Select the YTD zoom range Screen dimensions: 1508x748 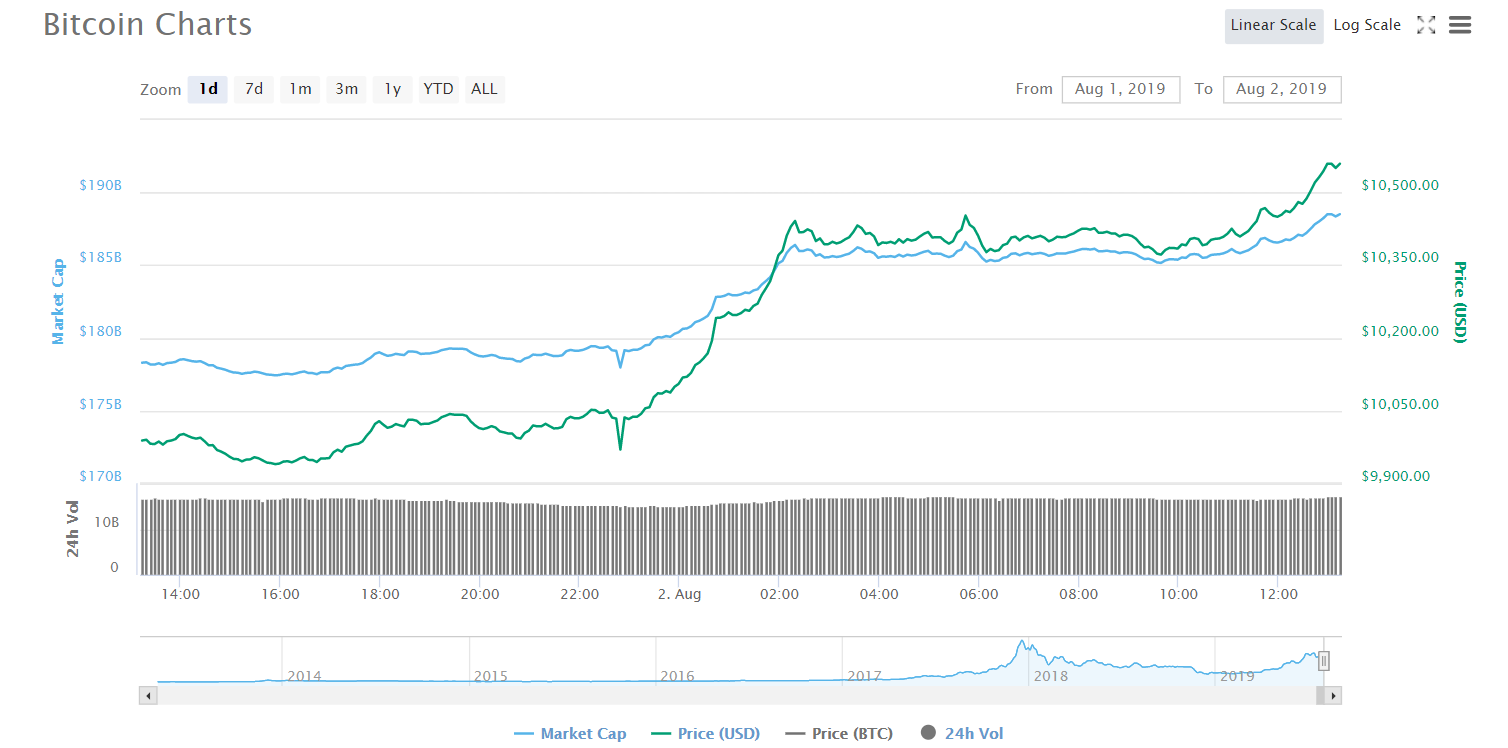click(x=438, y=89)
